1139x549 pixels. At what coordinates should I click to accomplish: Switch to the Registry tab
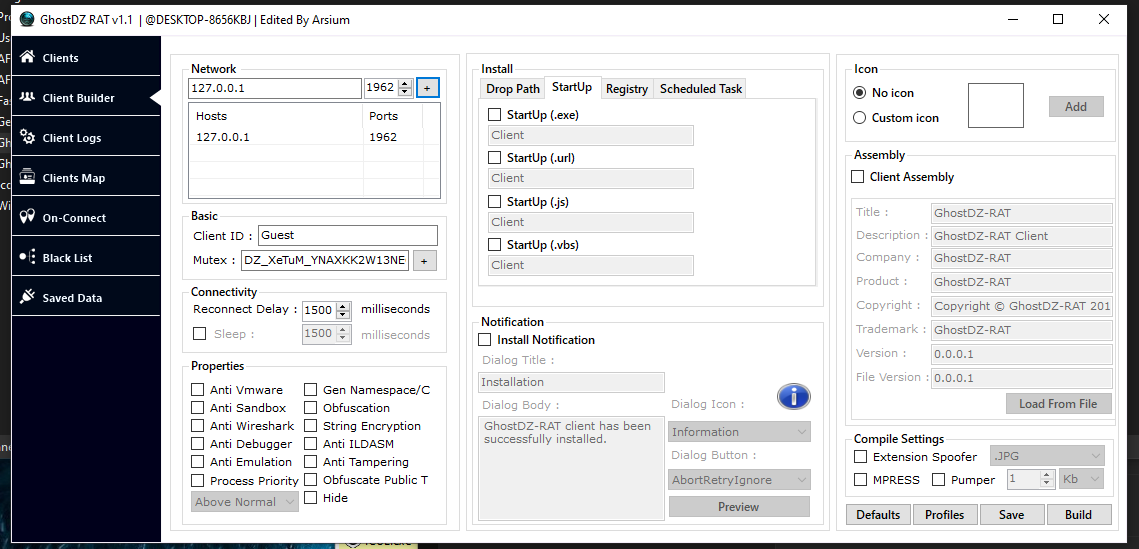point(627,89)
